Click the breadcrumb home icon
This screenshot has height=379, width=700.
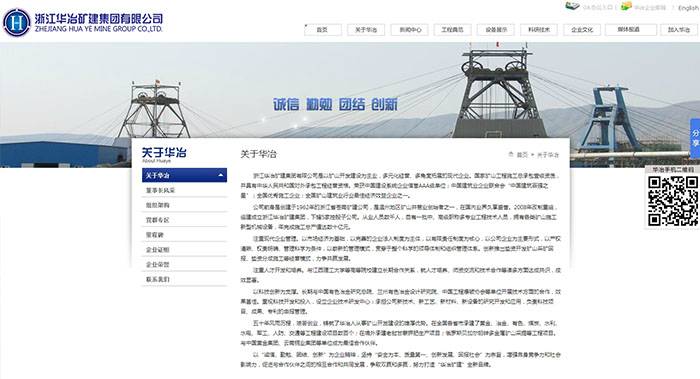(x=511, y=154)
